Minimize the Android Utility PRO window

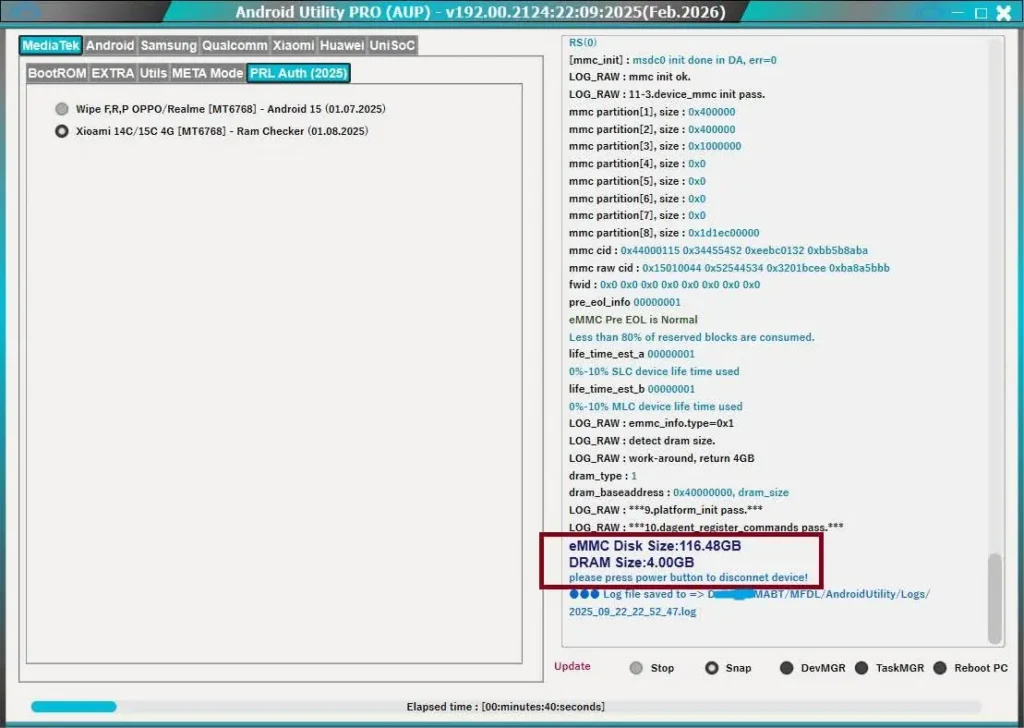click(959, 13)
